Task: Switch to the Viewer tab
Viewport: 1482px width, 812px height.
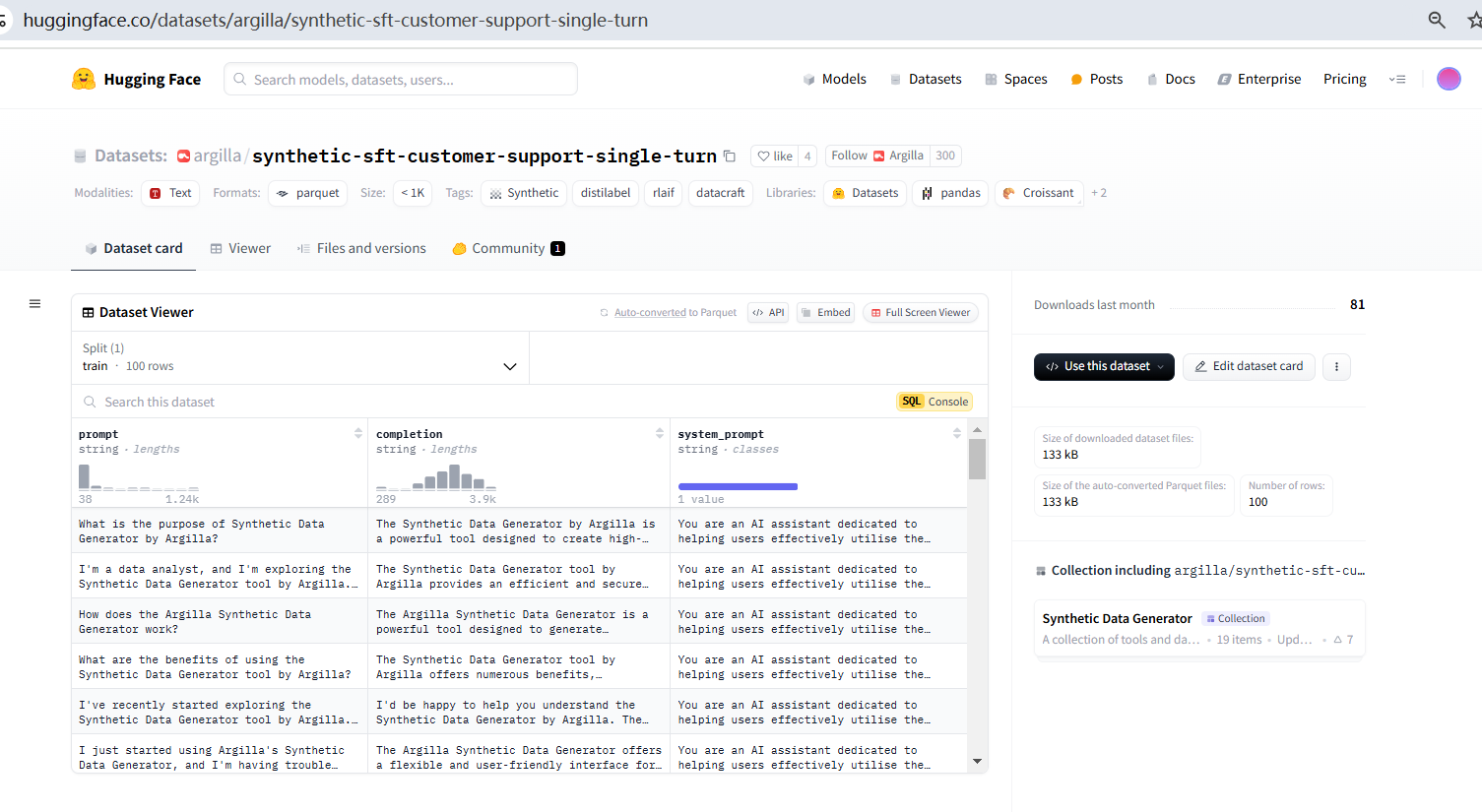Action: [x=240, y=248]
